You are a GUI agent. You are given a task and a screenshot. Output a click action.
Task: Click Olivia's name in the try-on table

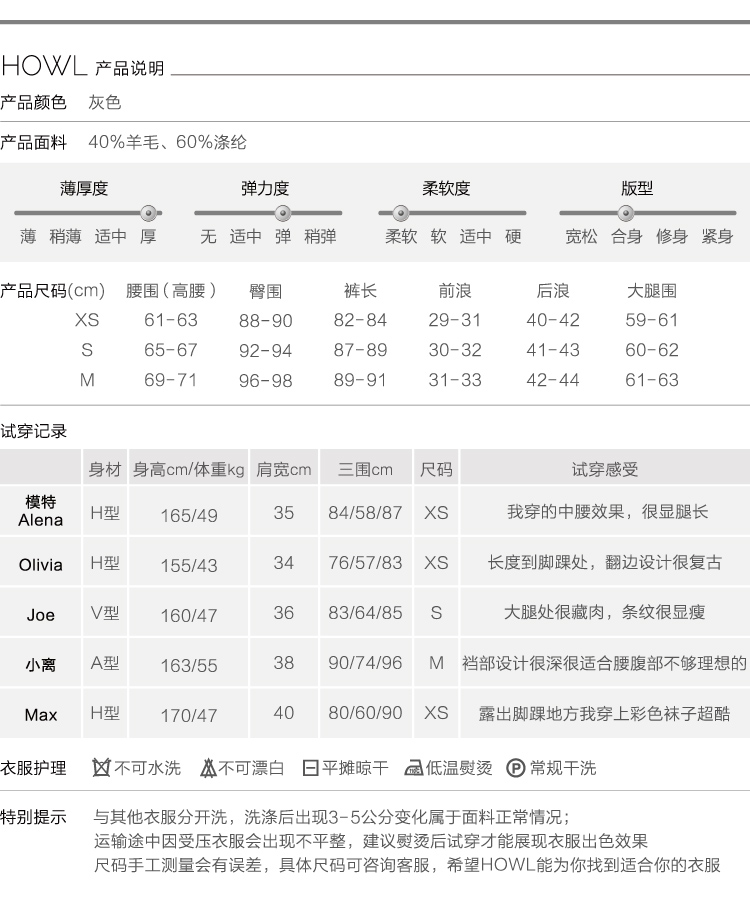pyautogui.click(x=41, y=565)
